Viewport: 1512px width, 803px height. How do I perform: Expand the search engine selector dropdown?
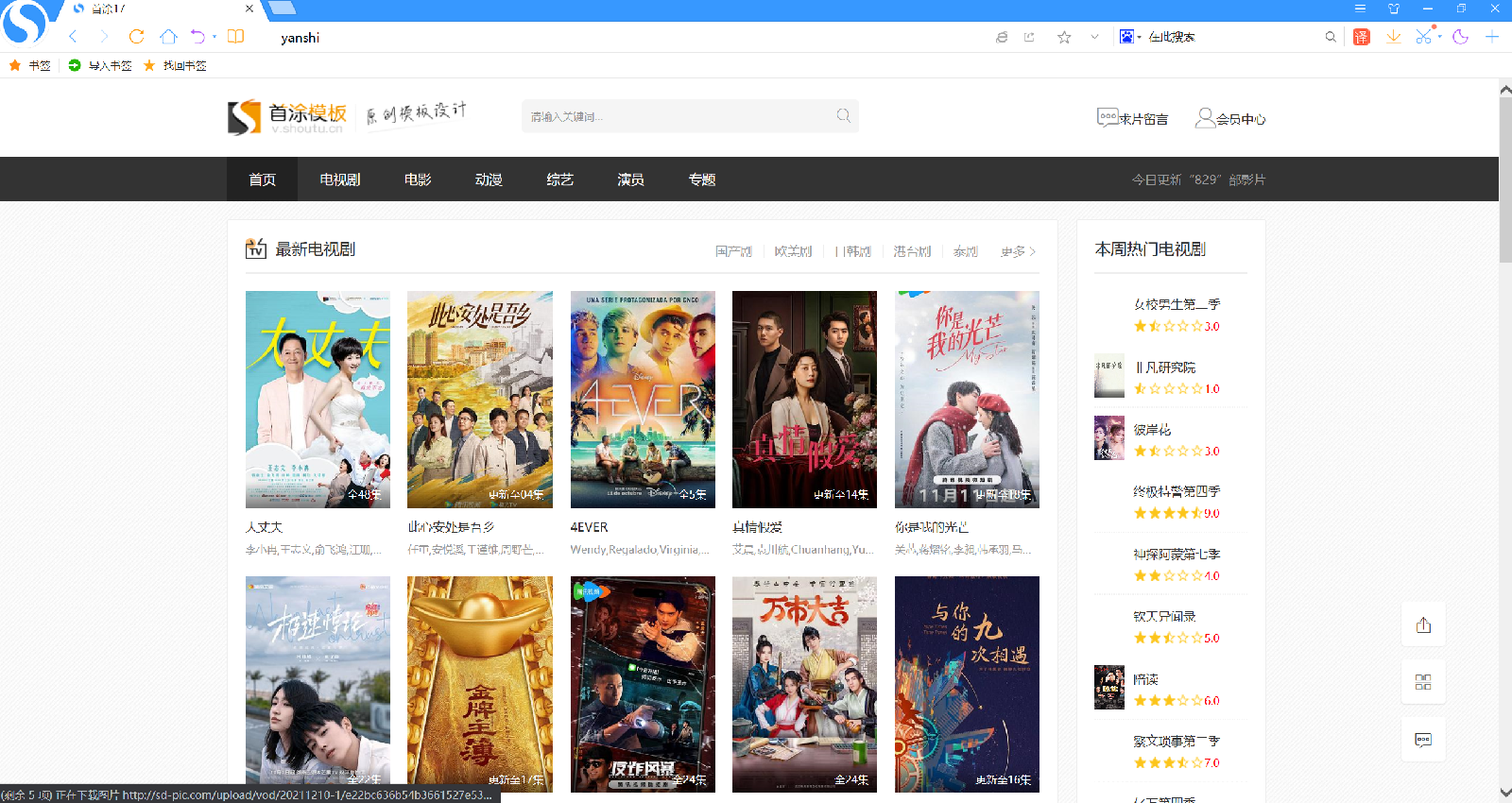click(x=1138, y=37)
